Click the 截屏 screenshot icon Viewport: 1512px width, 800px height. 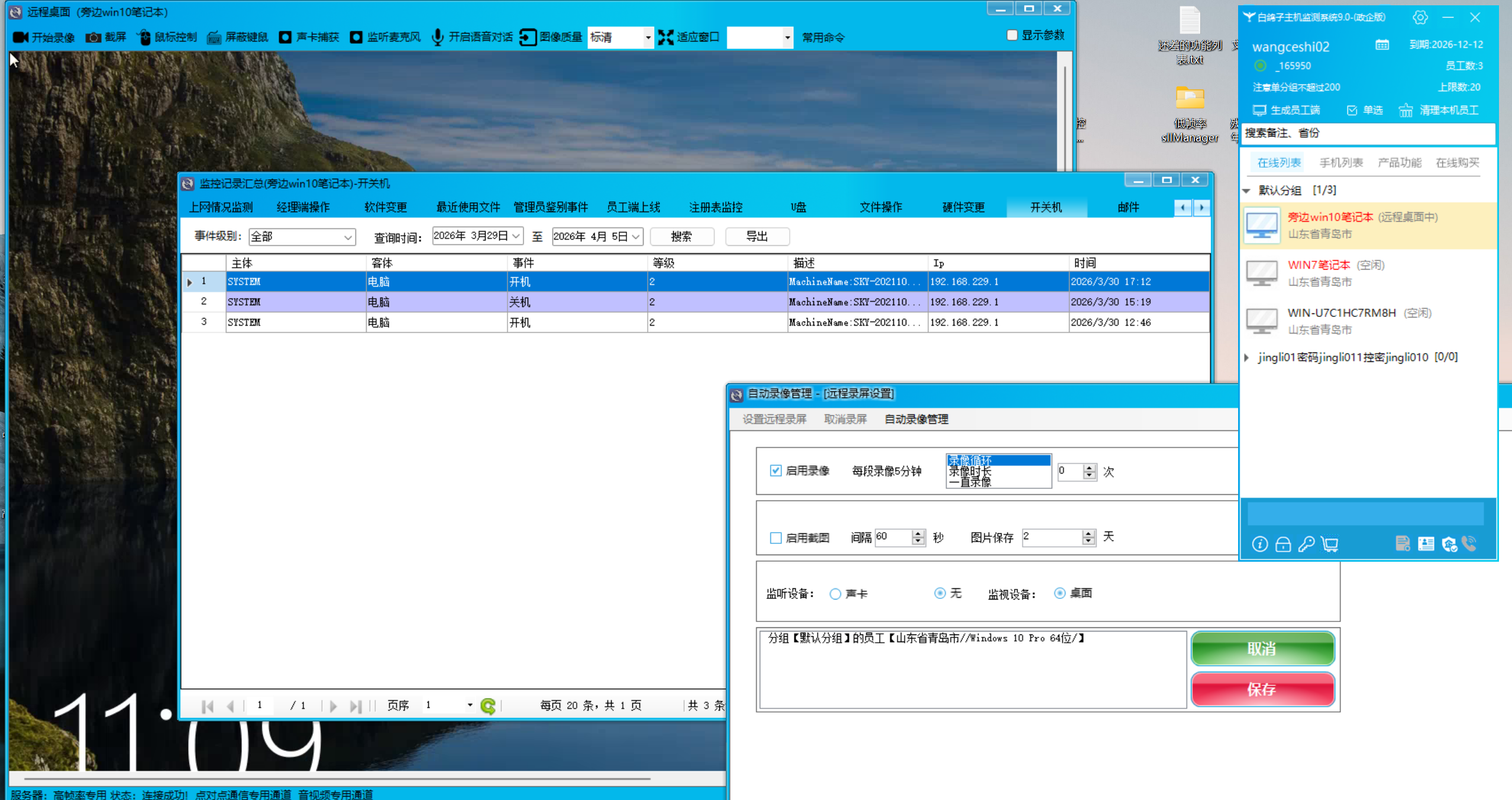point(93,37)
